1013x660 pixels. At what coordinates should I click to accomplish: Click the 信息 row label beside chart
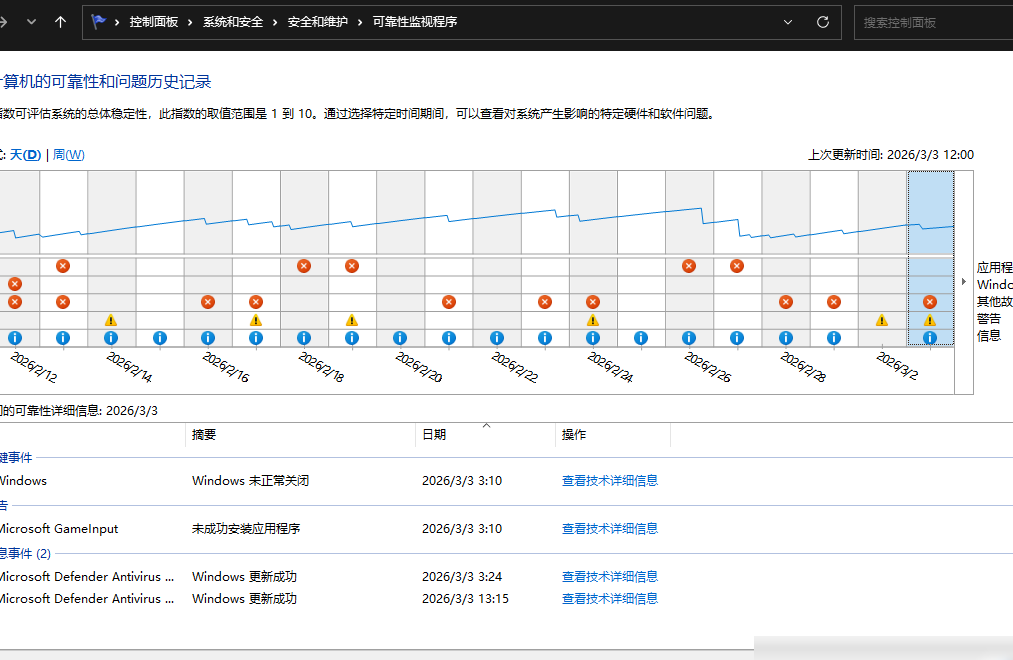989,336
